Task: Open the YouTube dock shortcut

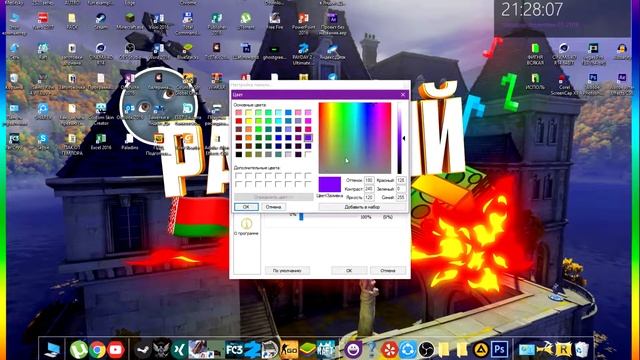Action: pyautogui.click(x=116, y=350)
